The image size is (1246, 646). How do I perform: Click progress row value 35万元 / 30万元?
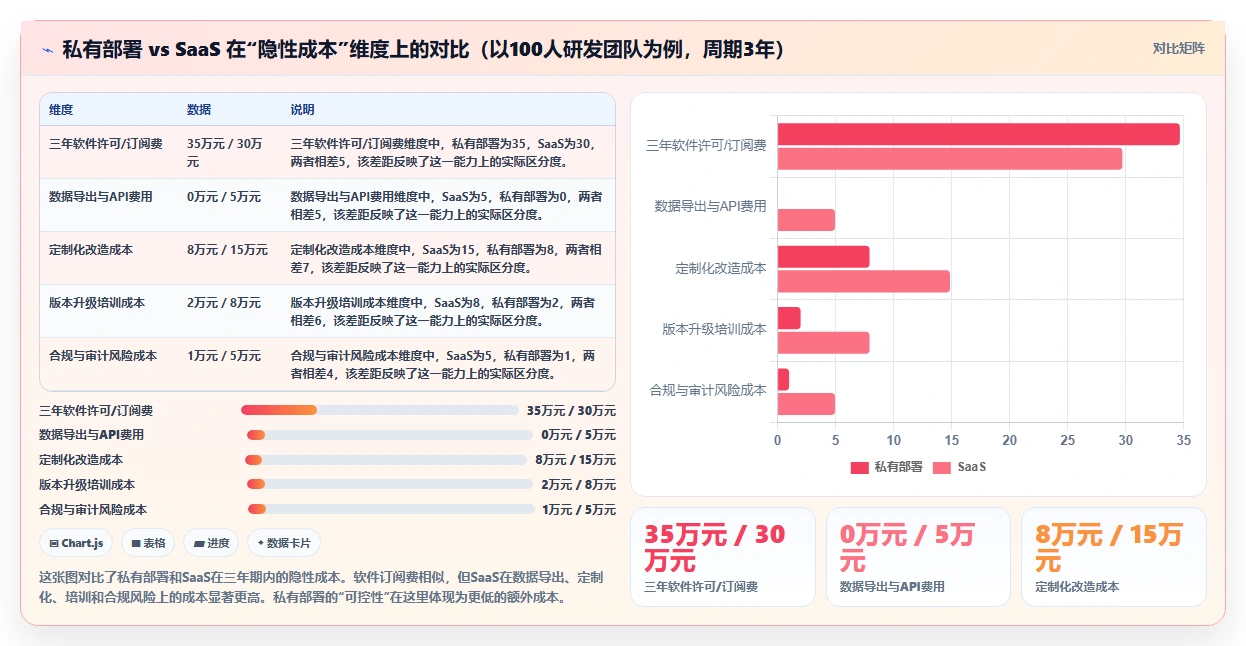(x=571, y=410)
